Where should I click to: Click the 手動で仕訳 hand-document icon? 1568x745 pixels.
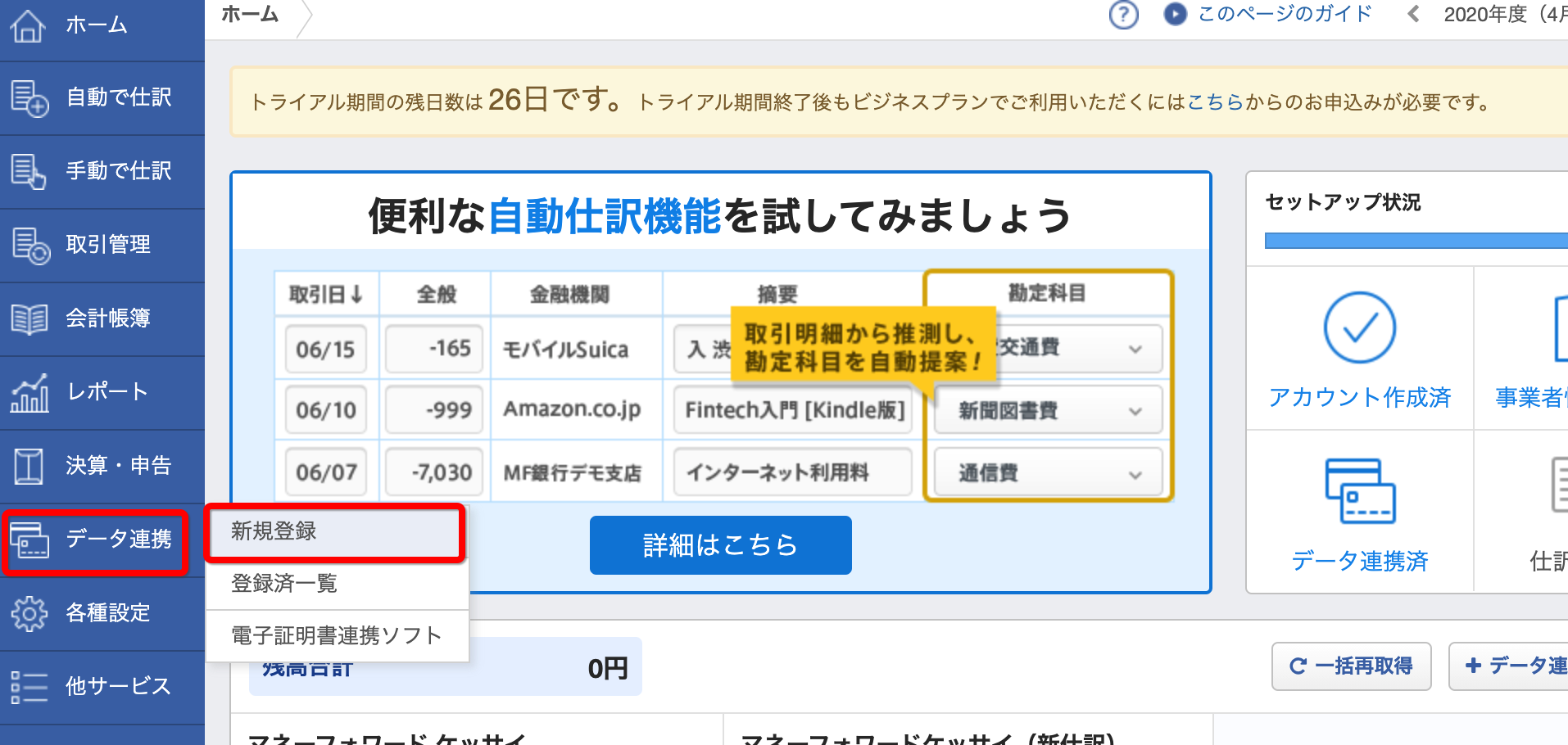[29, 171]
